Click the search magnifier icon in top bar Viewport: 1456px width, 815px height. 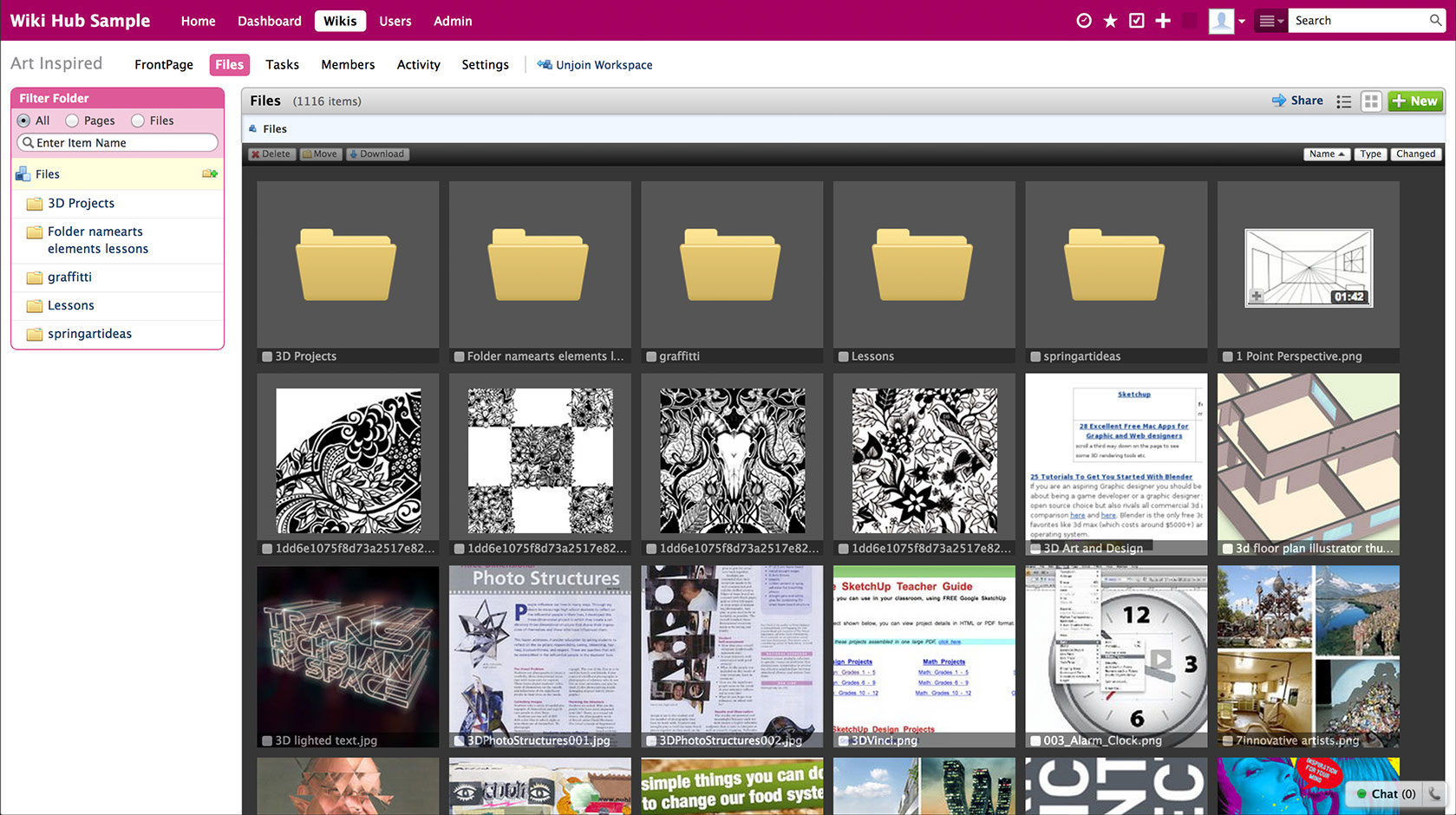1435,21
